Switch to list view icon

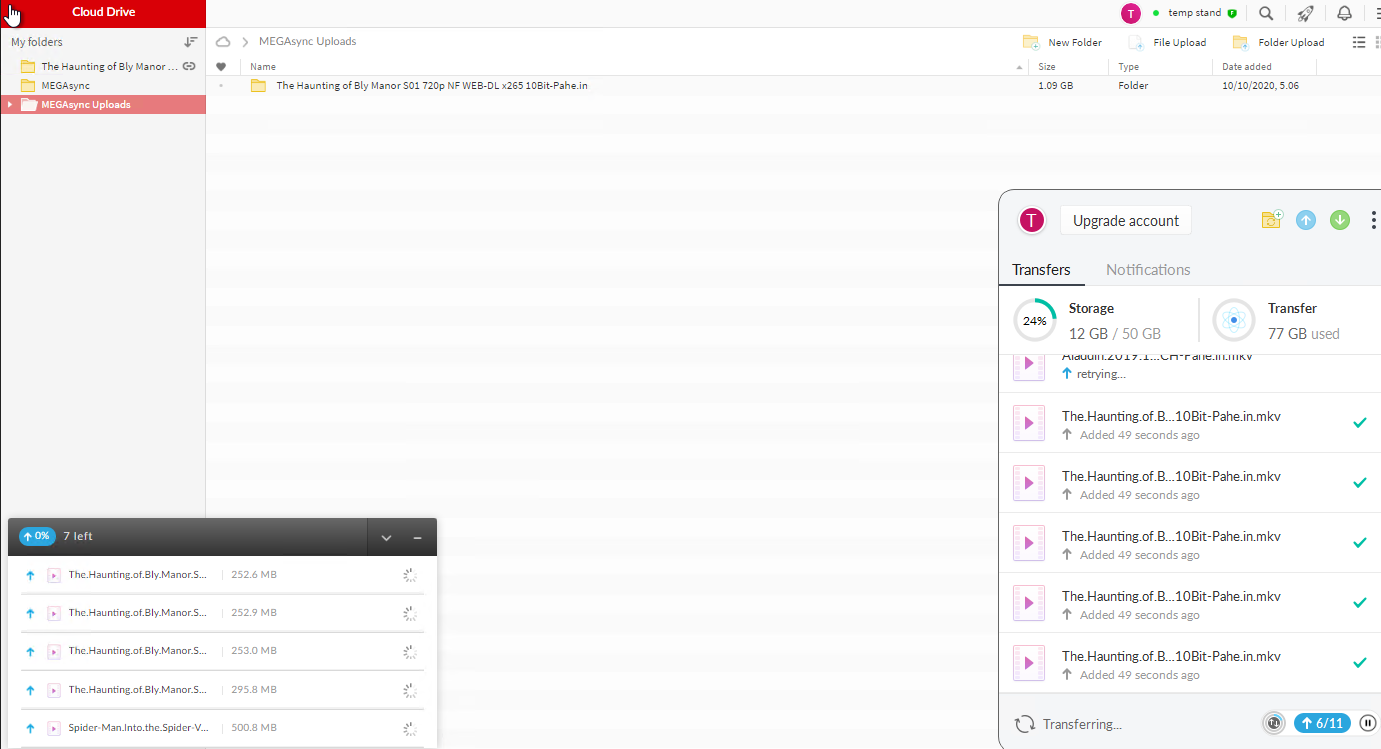pyautogui.click(x=1358, y=42)
